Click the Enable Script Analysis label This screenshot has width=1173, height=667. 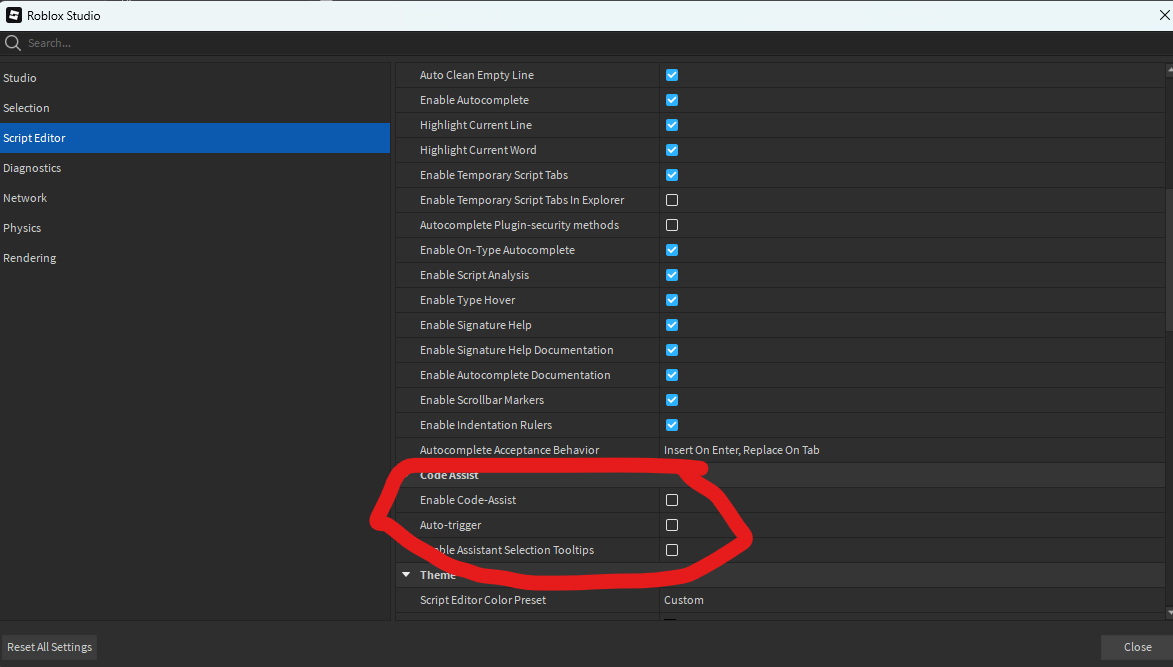point(474,275)
